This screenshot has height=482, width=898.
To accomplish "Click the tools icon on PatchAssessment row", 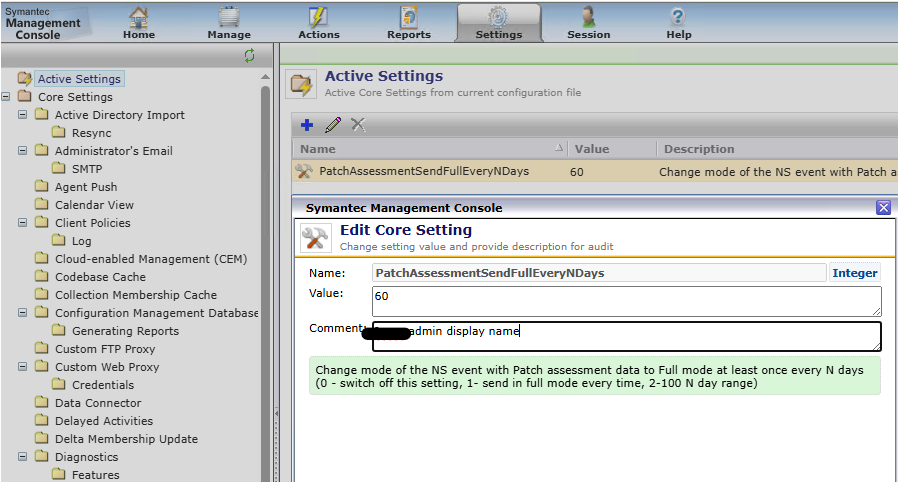I will click(304, 171).
